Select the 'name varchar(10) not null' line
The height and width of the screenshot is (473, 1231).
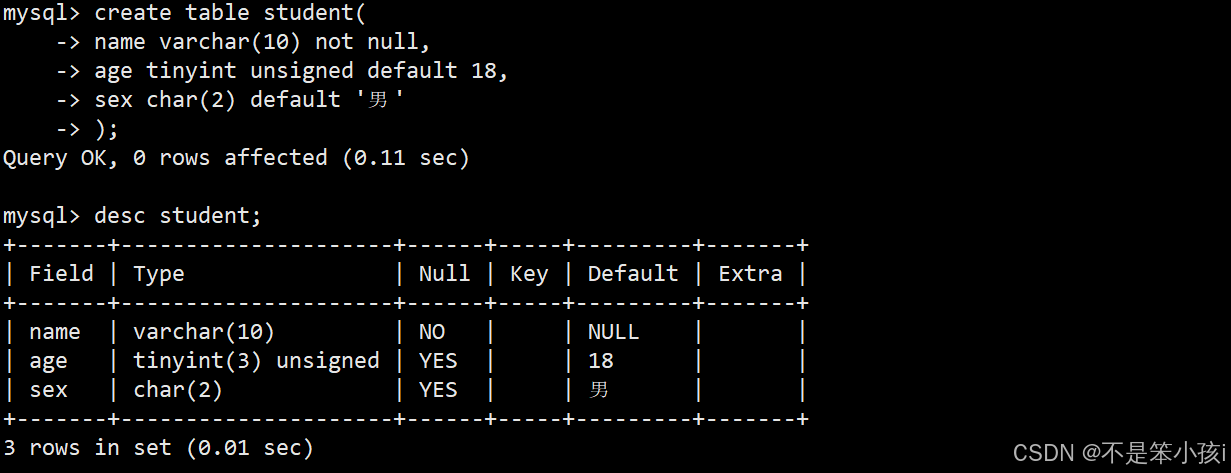(x=262, y=43)
